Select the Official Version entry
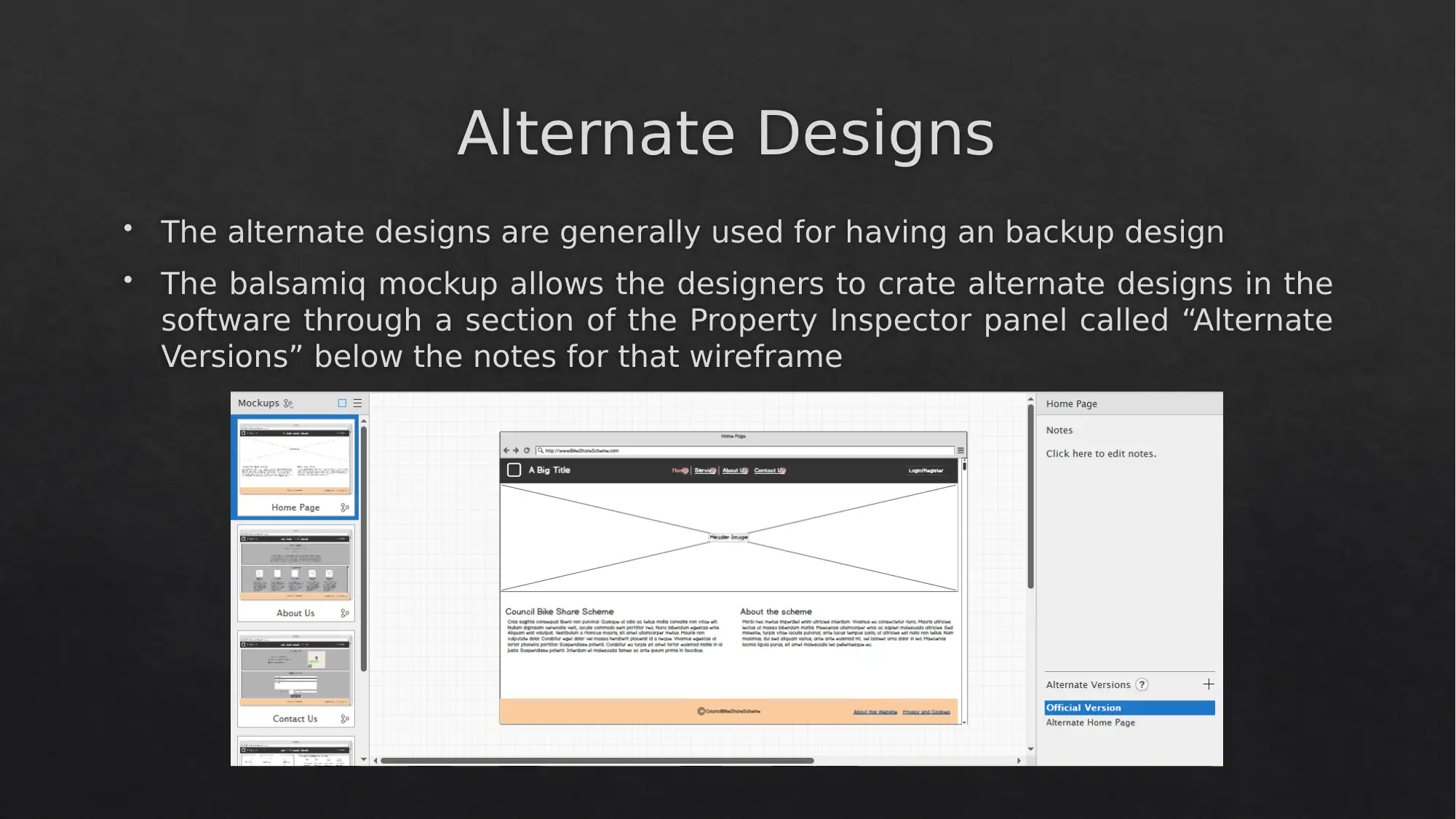This screenshot has height=819, width=1456. point(1129,708)
